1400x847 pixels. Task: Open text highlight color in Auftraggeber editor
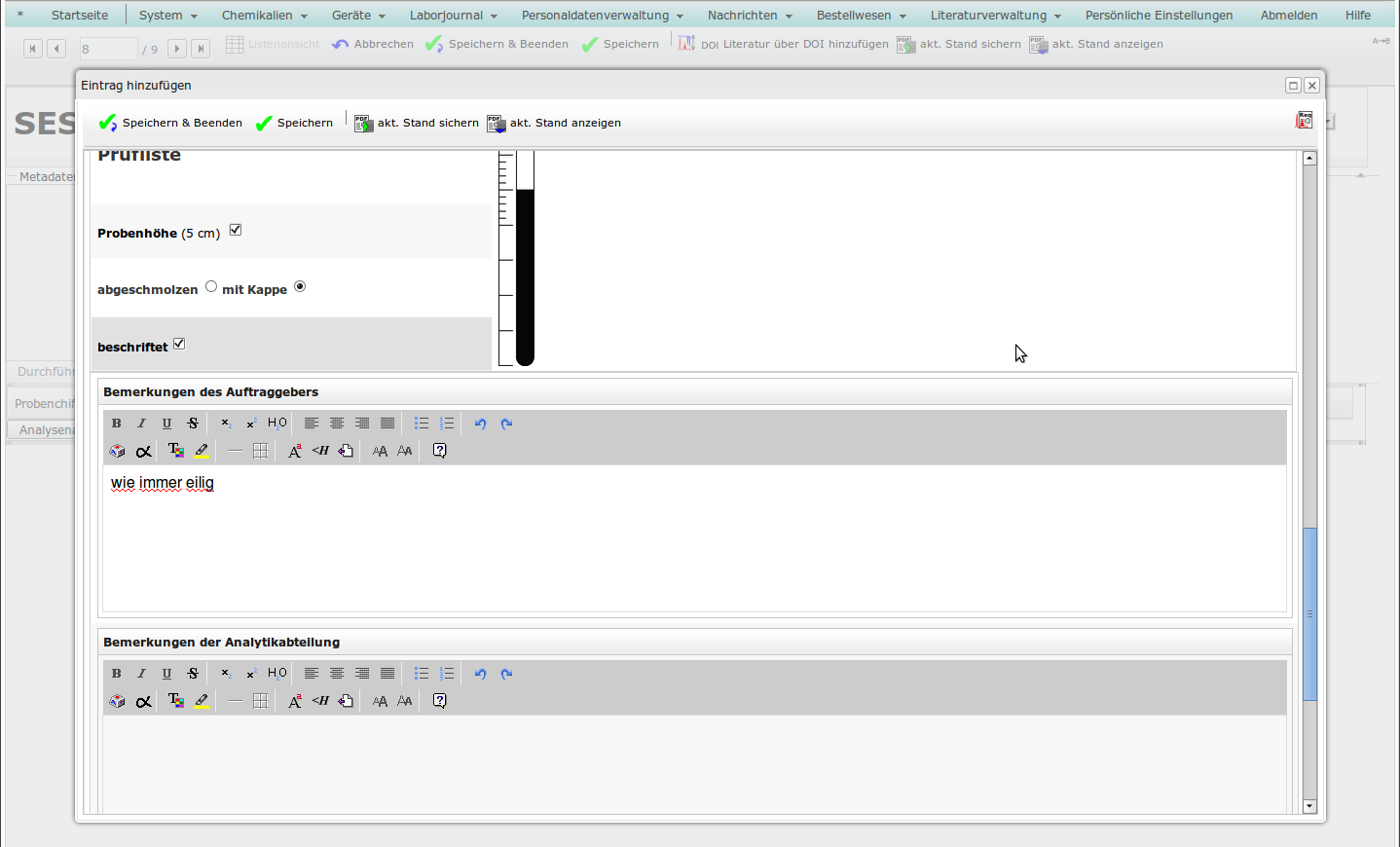click(x=202, y=451)
